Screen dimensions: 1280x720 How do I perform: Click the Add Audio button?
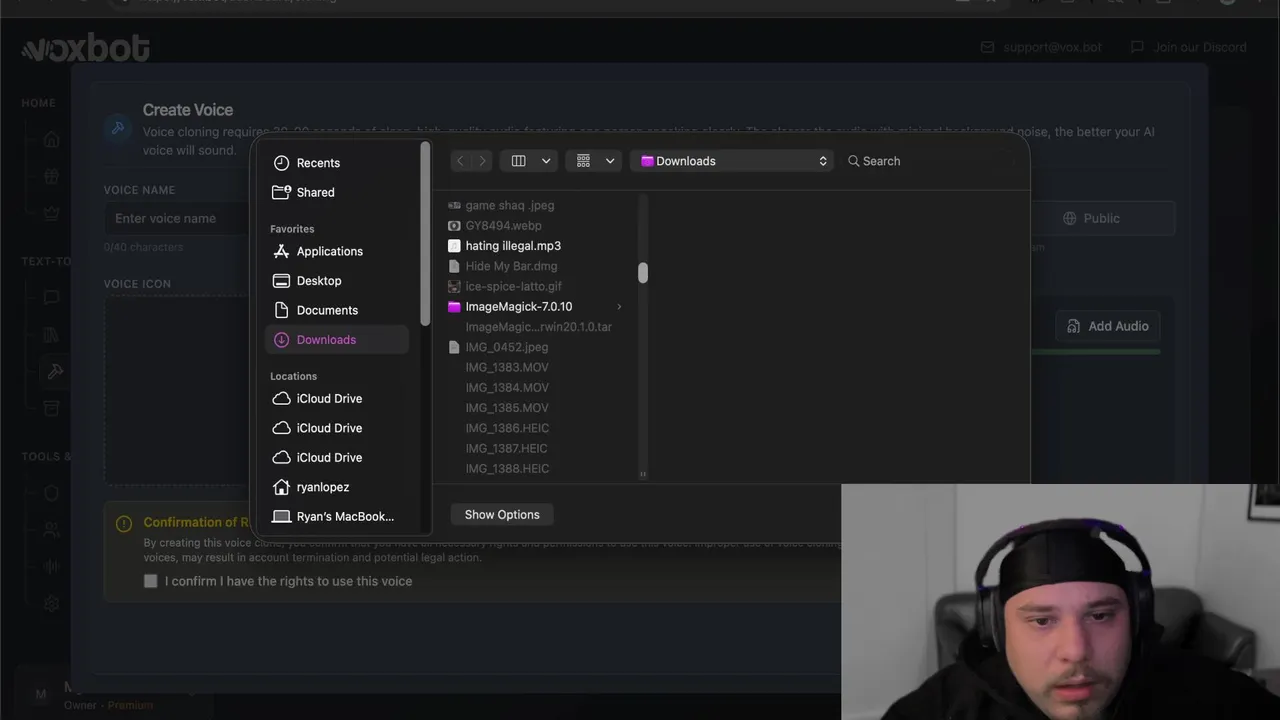point(1107,326)
